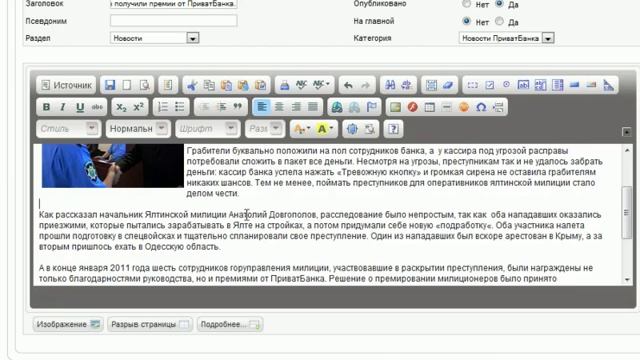This screenshot has height=360, width=640.
Task: Collapse the editor toolbar
Action: click(x=626, y=132)
